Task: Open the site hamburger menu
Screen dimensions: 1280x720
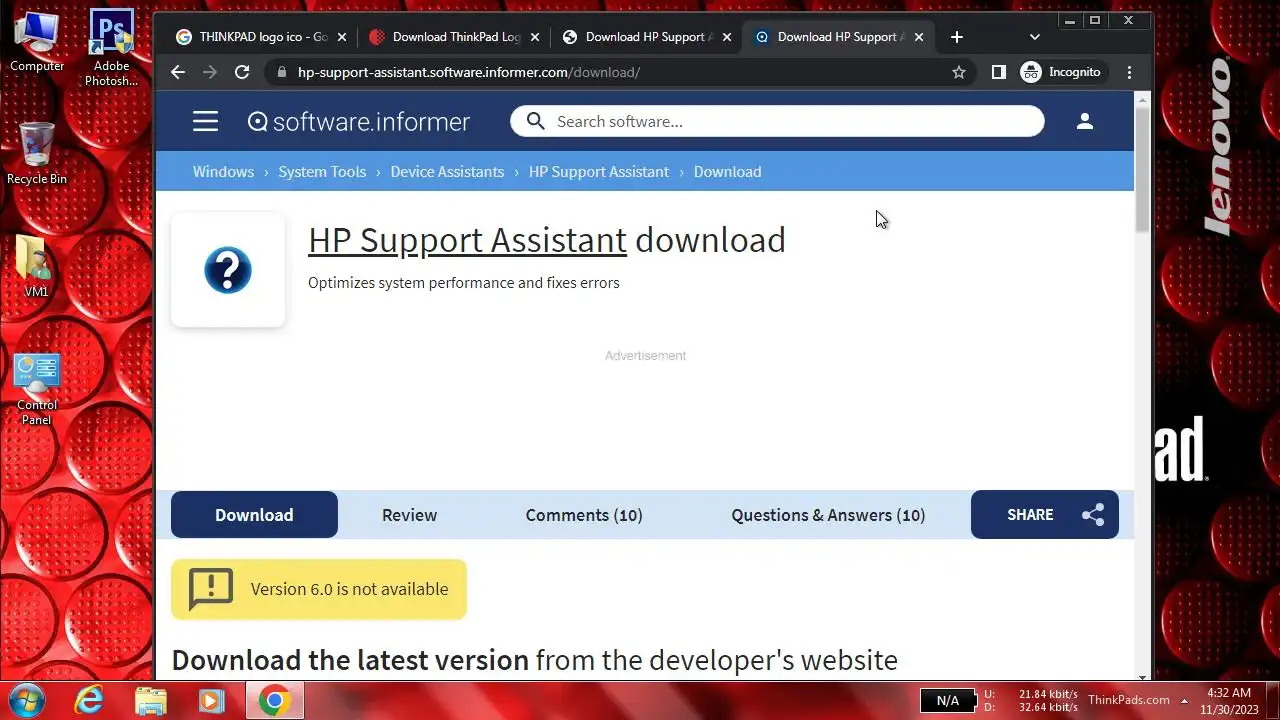Action: pos(205,122)
